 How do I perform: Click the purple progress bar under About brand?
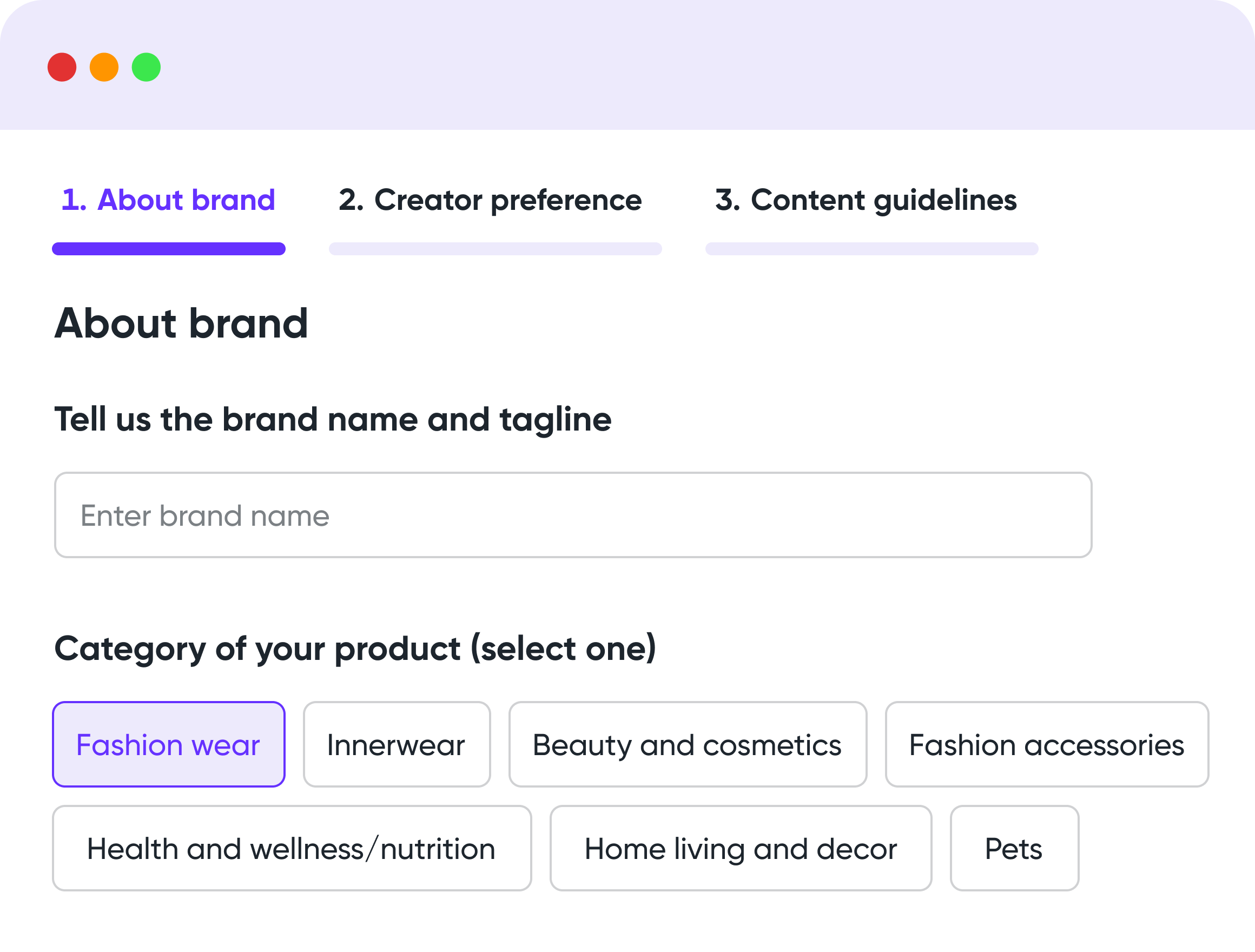pyautogui.click(x=169, y=249)
